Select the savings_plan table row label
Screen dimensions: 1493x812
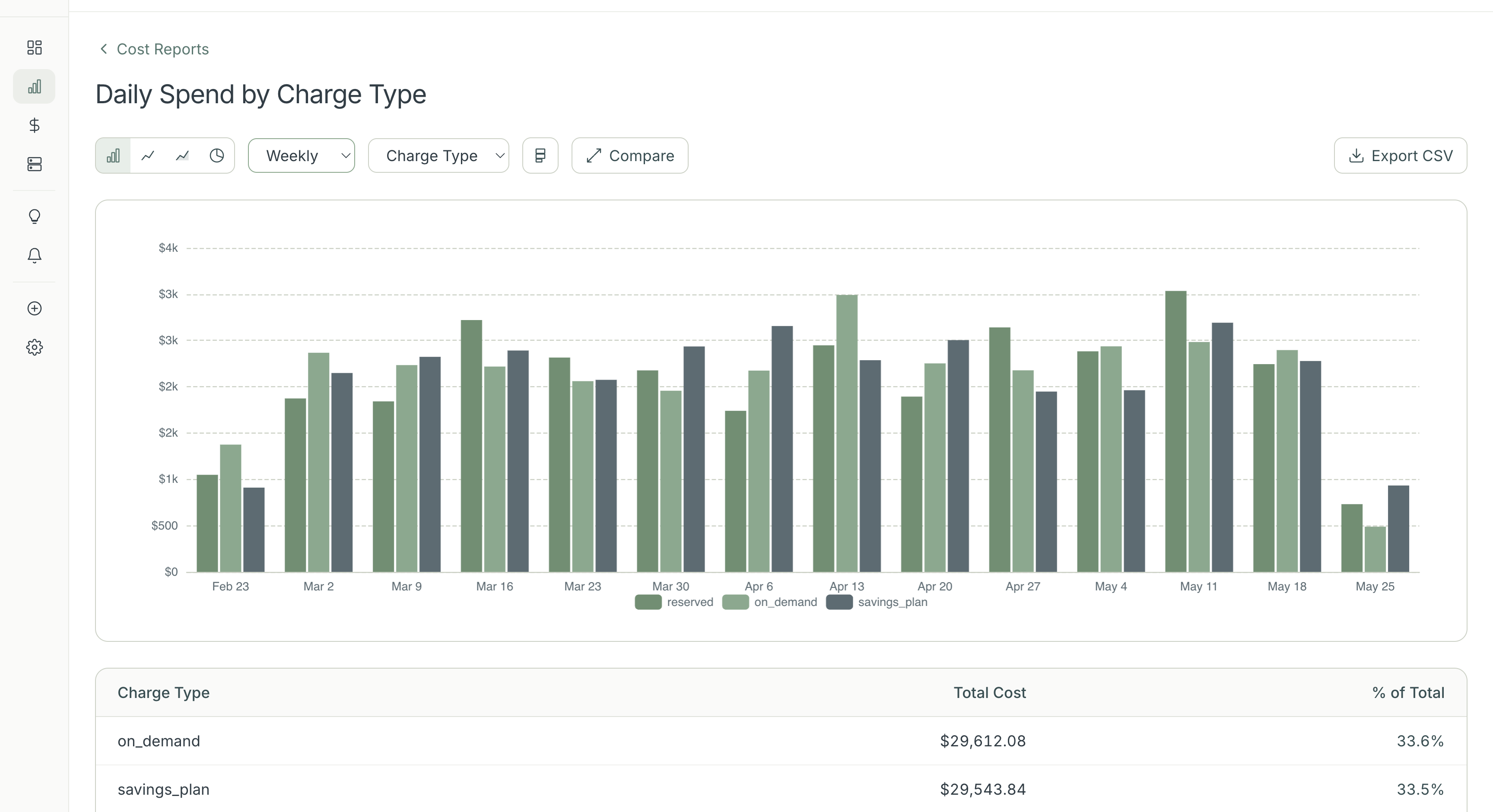click(163, 790)
